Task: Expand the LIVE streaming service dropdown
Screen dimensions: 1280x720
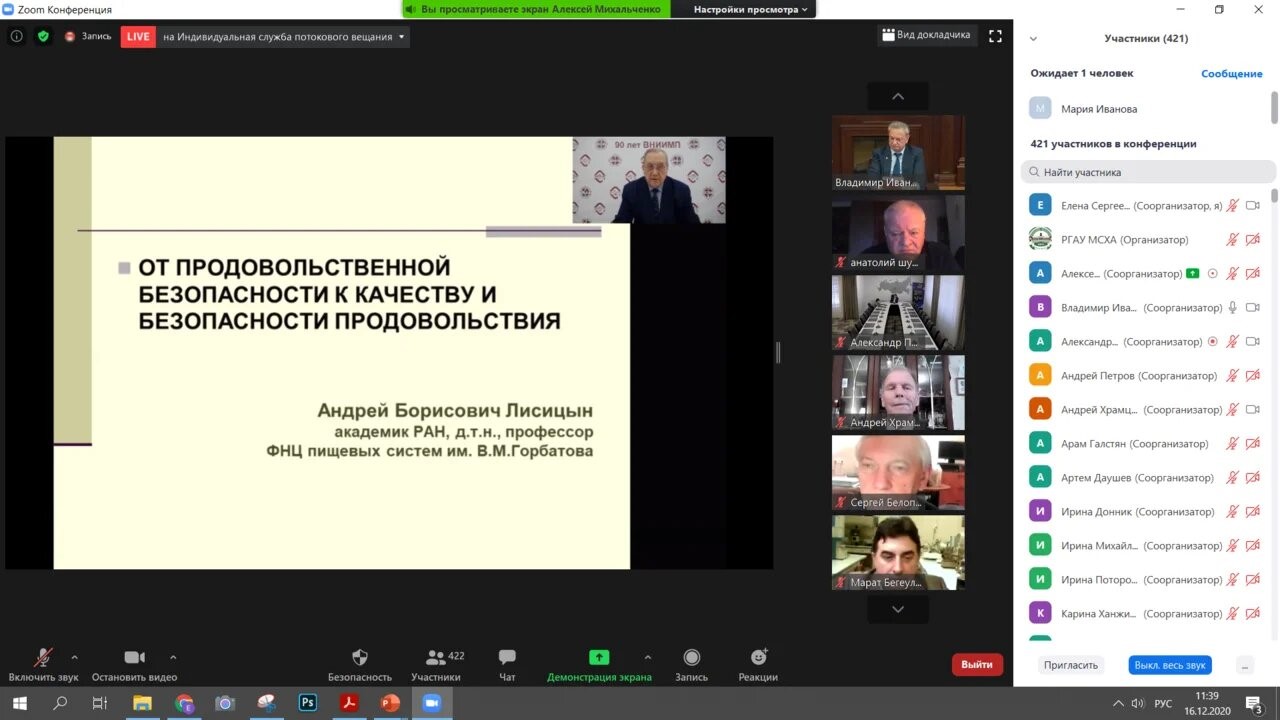Action: 402,37
